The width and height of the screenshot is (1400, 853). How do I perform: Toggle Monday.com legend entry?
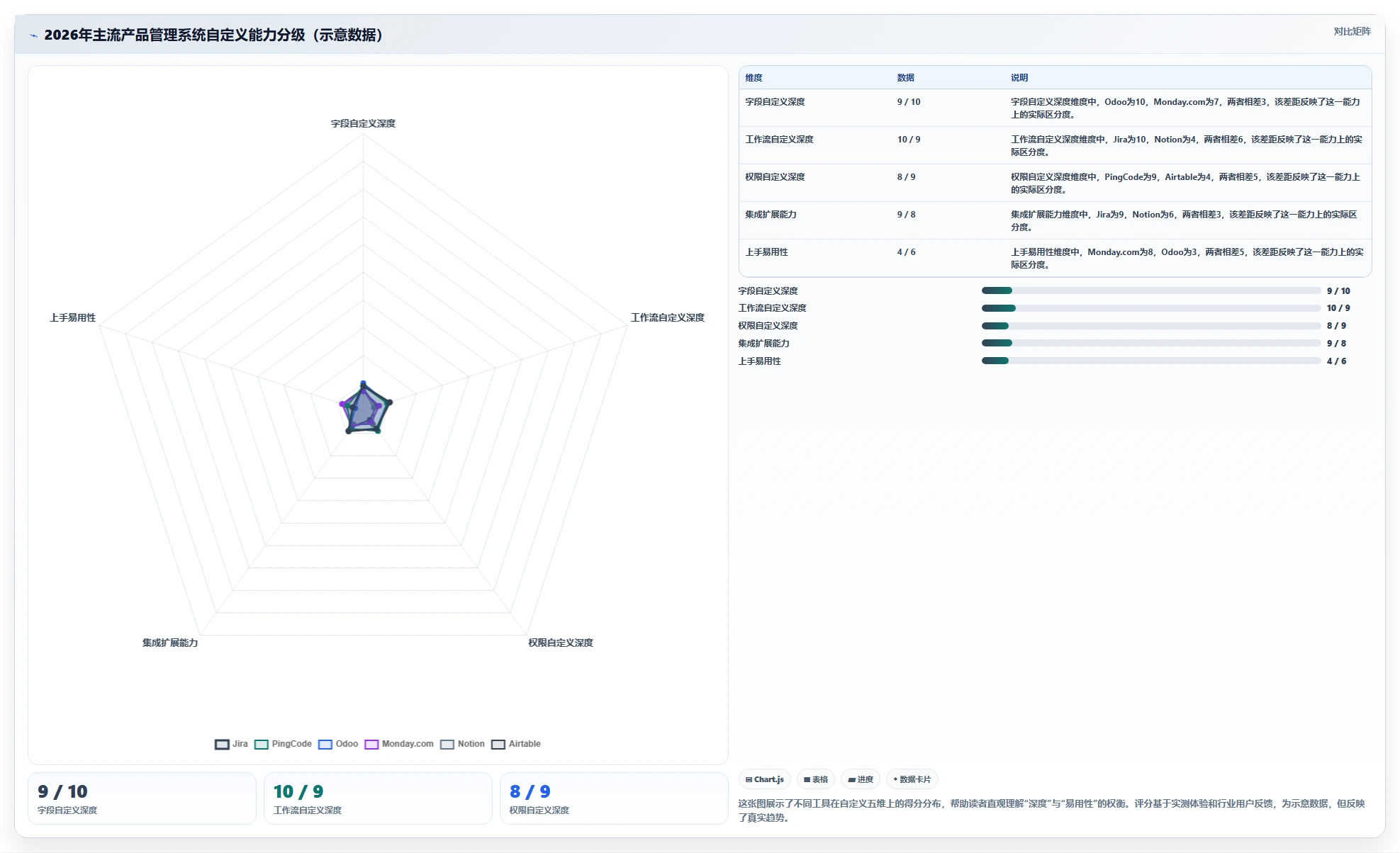tap(399, 744)
